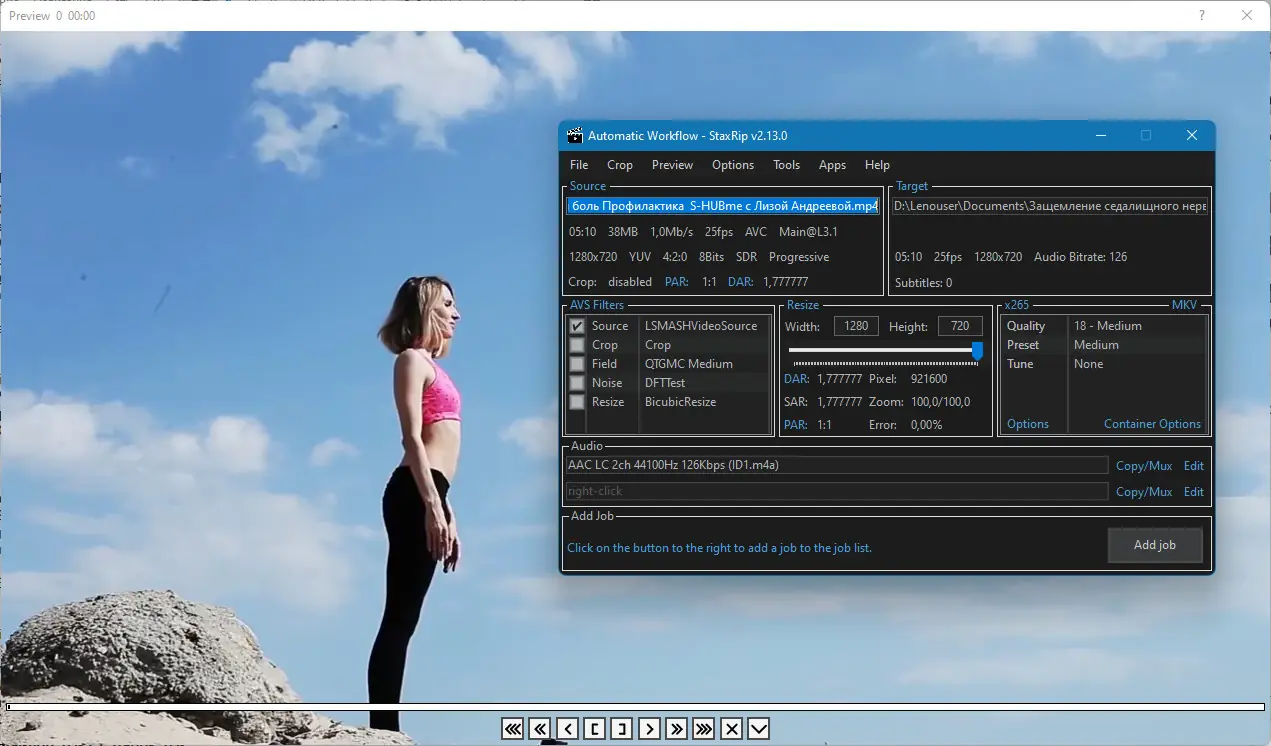This screenshot has height=746, width=1271.
Task: Click the empty second audio field labeled right-click
Action: coord(837,492)
